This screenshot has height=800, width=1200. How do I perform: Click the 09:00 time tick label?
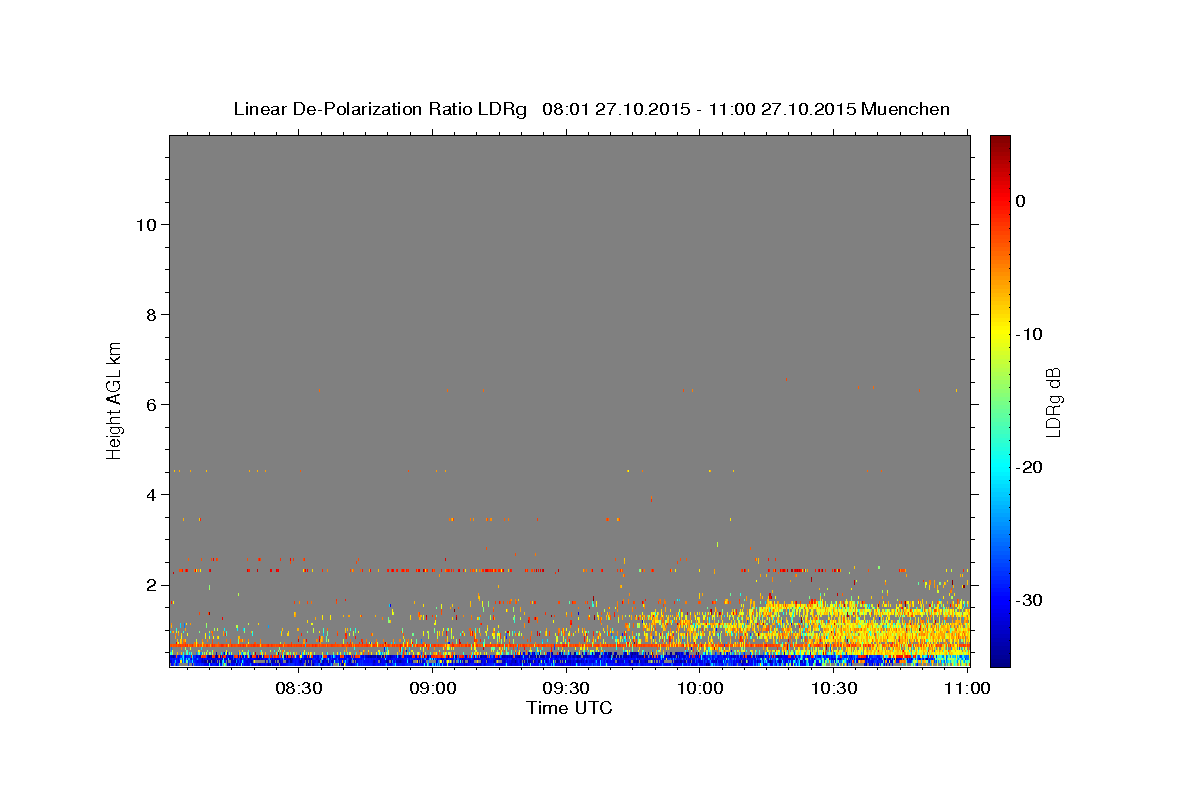[x=432, y=689]
